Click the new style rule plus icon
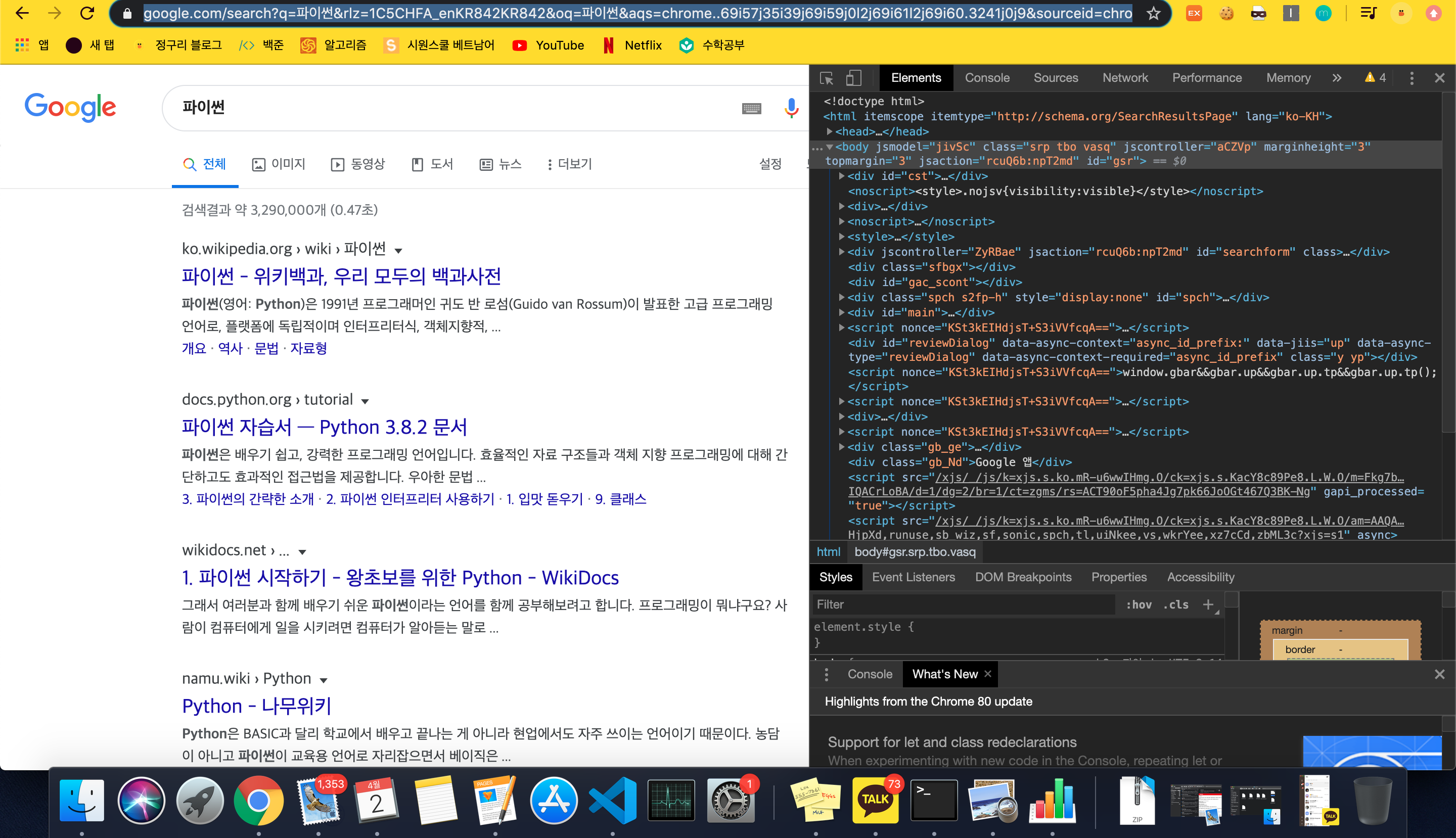The width and height of the screenshot is (1456, 838). click(1208, 604)
